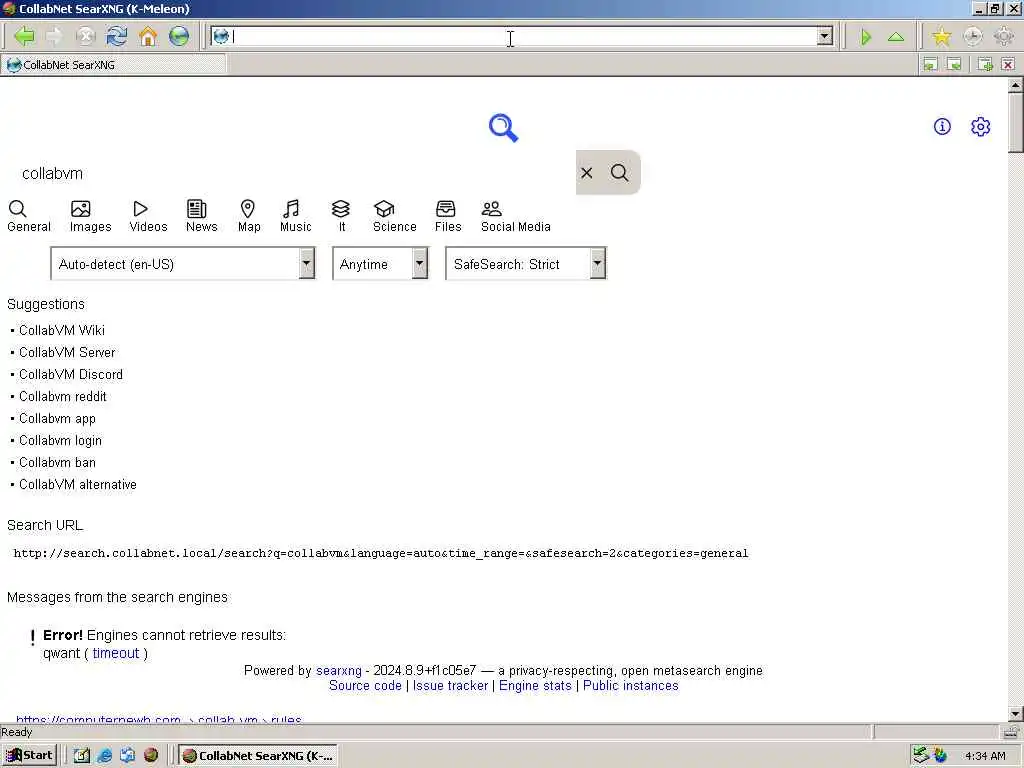Click the CollabNet SearXNG taskbar button
This screenshot has height=768, width=1024.
pyautogui.click(x=258, y=756)
